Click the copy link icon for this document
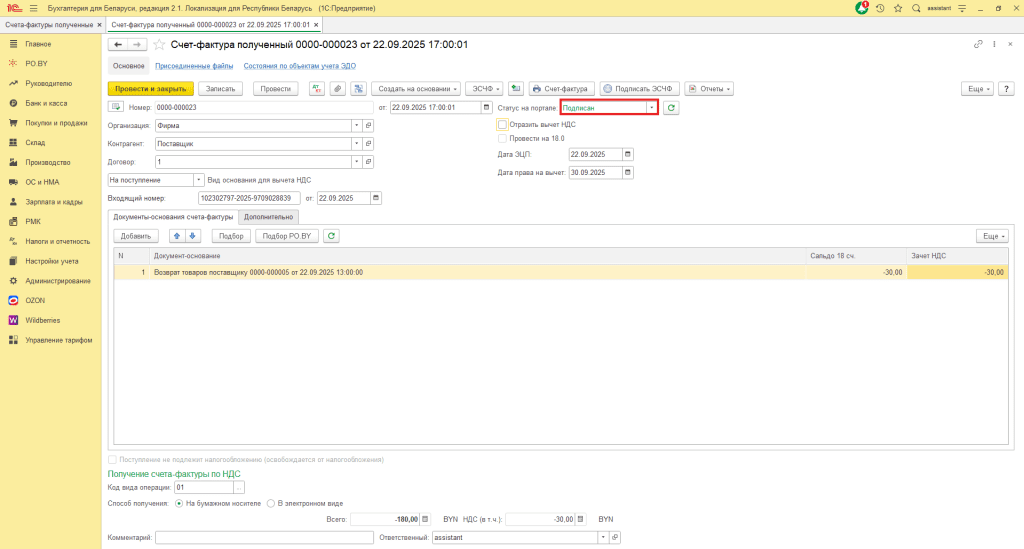1024x549 pixels. [978, 45]
